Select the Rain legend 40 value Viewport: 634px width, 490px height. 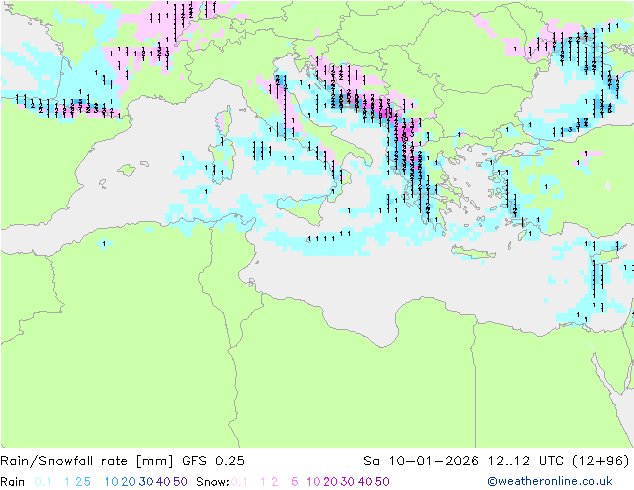[163, 482]
